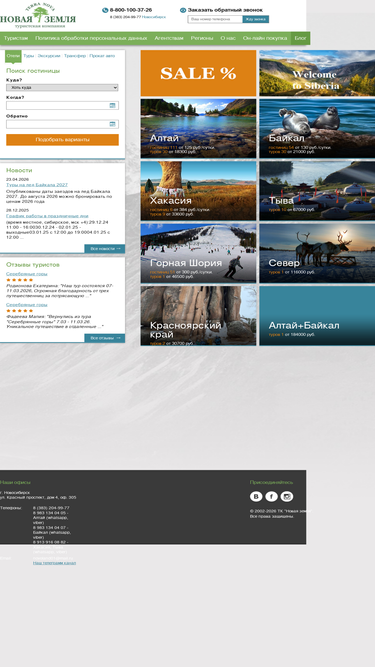375x667 pixels.
Task: Open the Instagram icon in footer
Action: [287, 496]
